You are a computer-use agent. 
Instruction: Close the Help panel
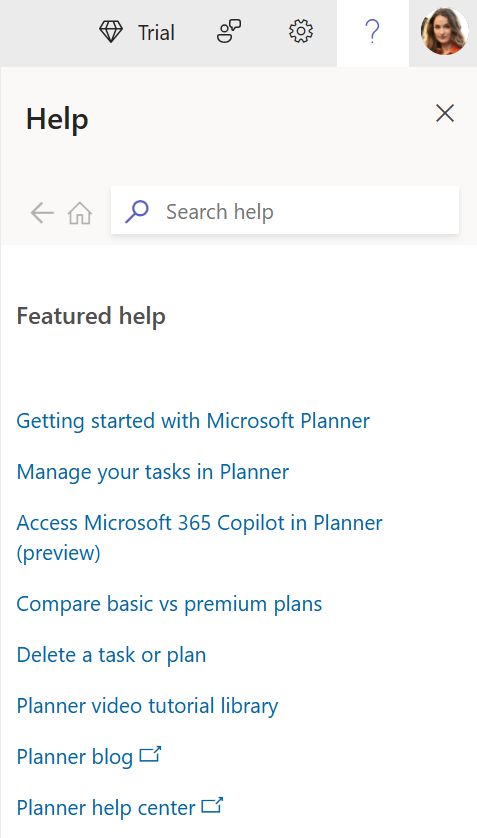point(444,113)
